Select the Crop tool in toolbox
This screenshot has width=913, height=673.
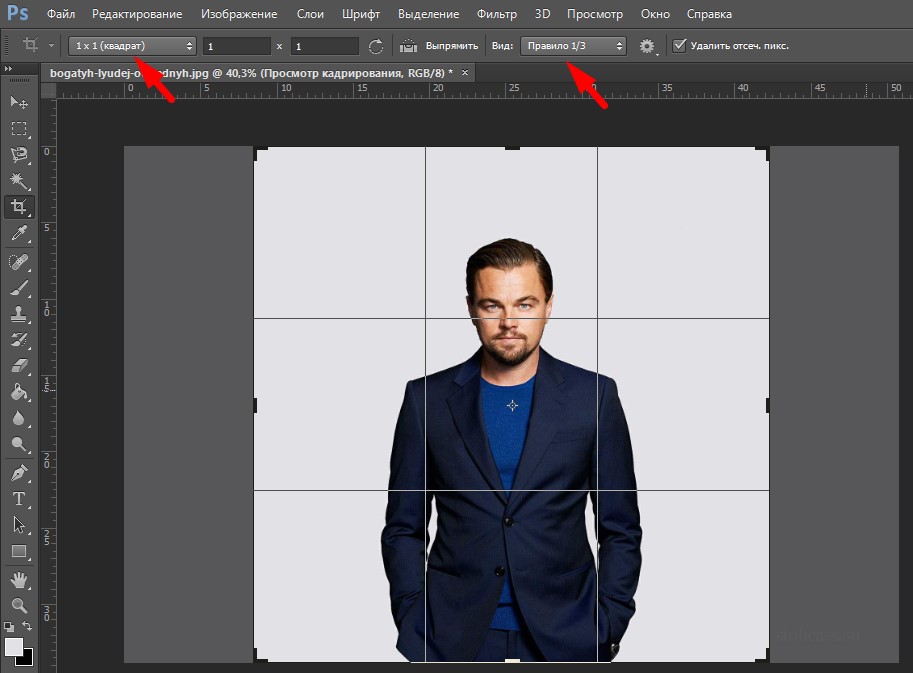click(x=19, y=207)
